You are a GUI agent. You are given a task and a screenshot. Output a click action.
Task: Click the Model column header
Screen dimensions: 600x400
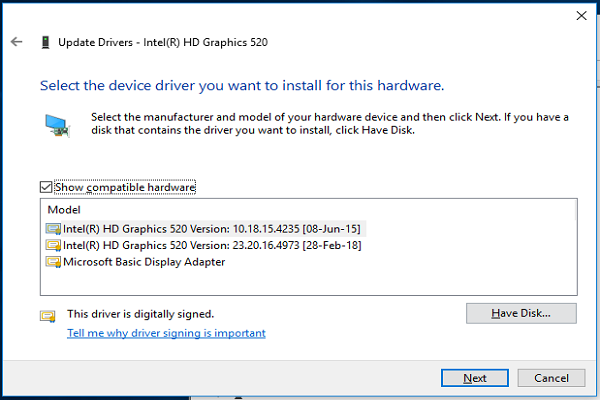point(64,209)
